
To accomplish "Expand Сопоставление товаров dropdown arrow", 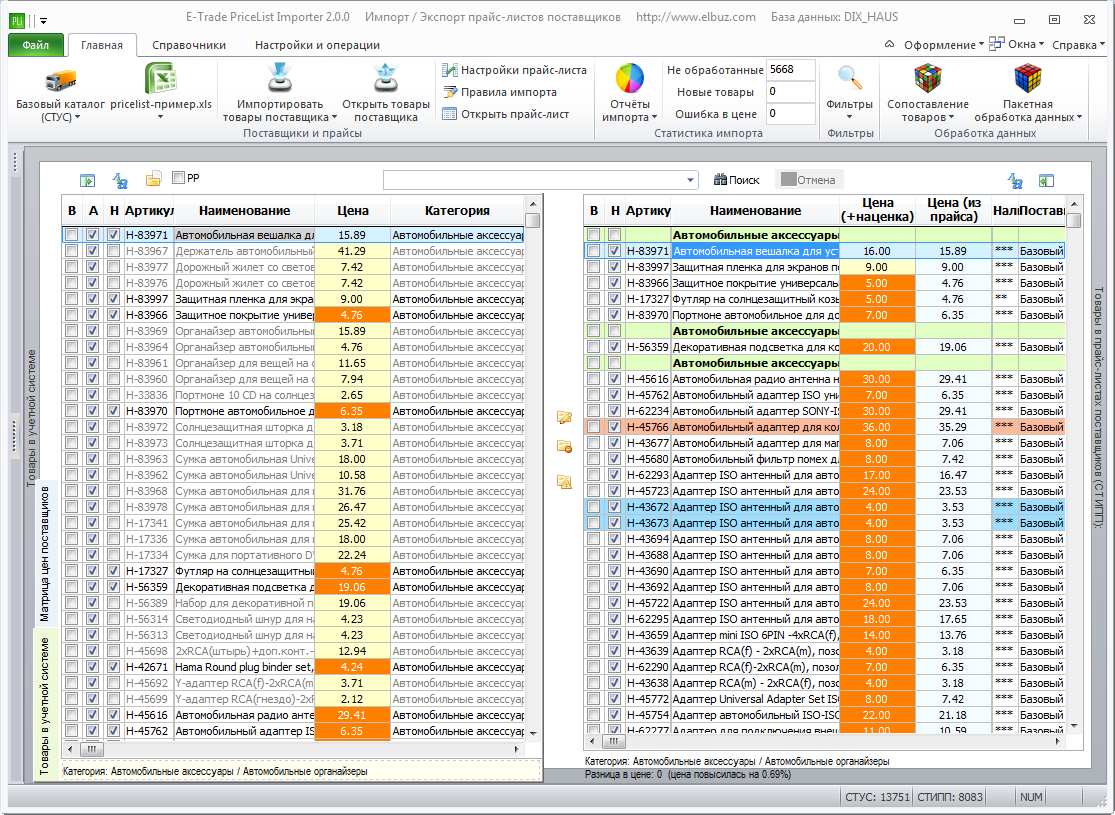I will tap(951, 117).
